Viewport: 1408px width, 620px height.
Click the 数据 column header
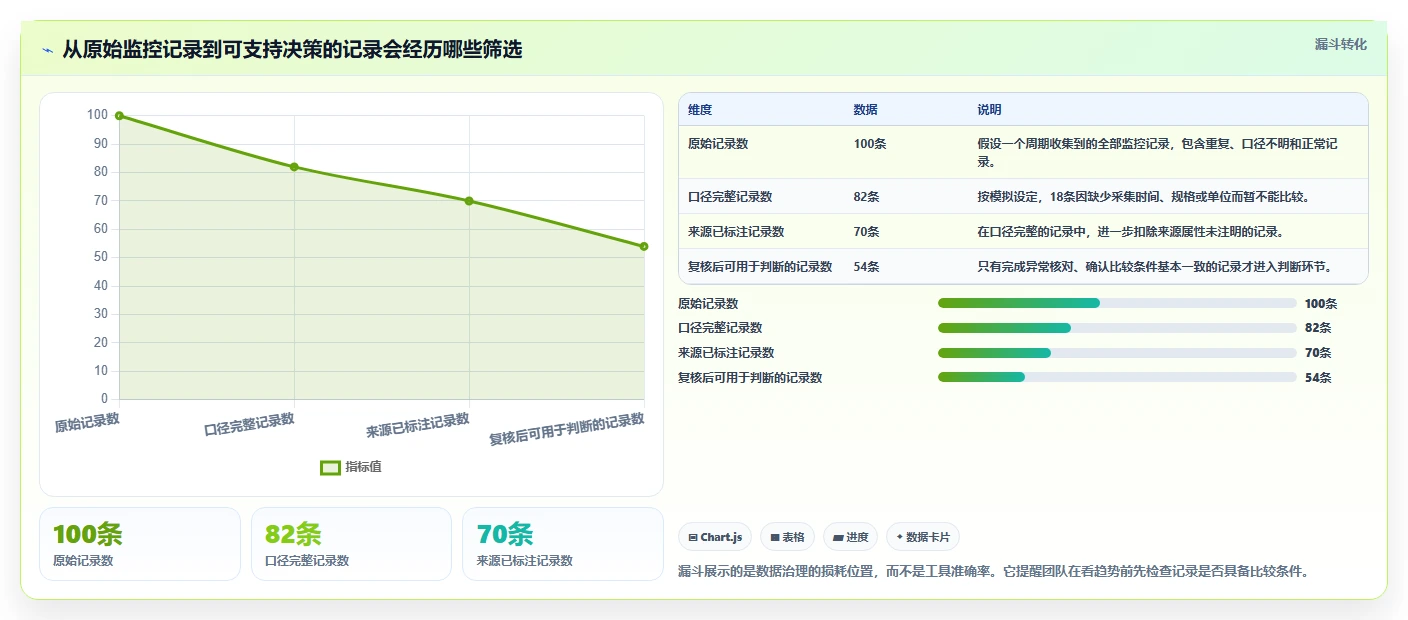click(866, 110)
